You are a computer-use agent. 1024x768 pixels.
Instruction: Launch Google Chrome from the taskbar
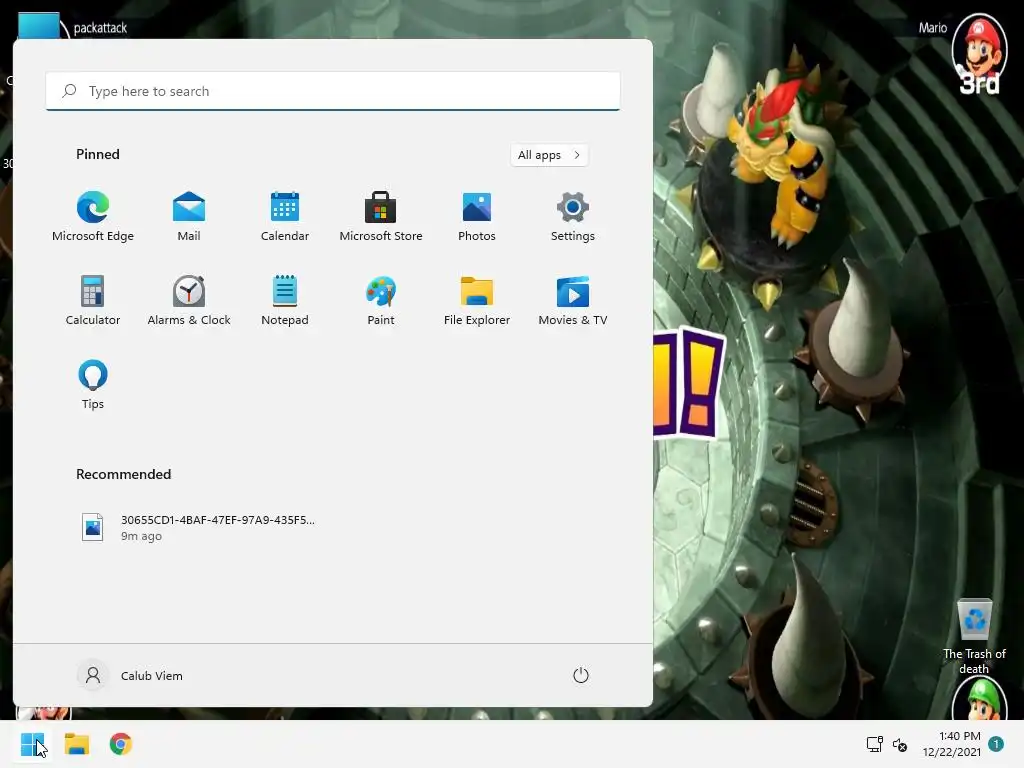(x=121, y=744)
